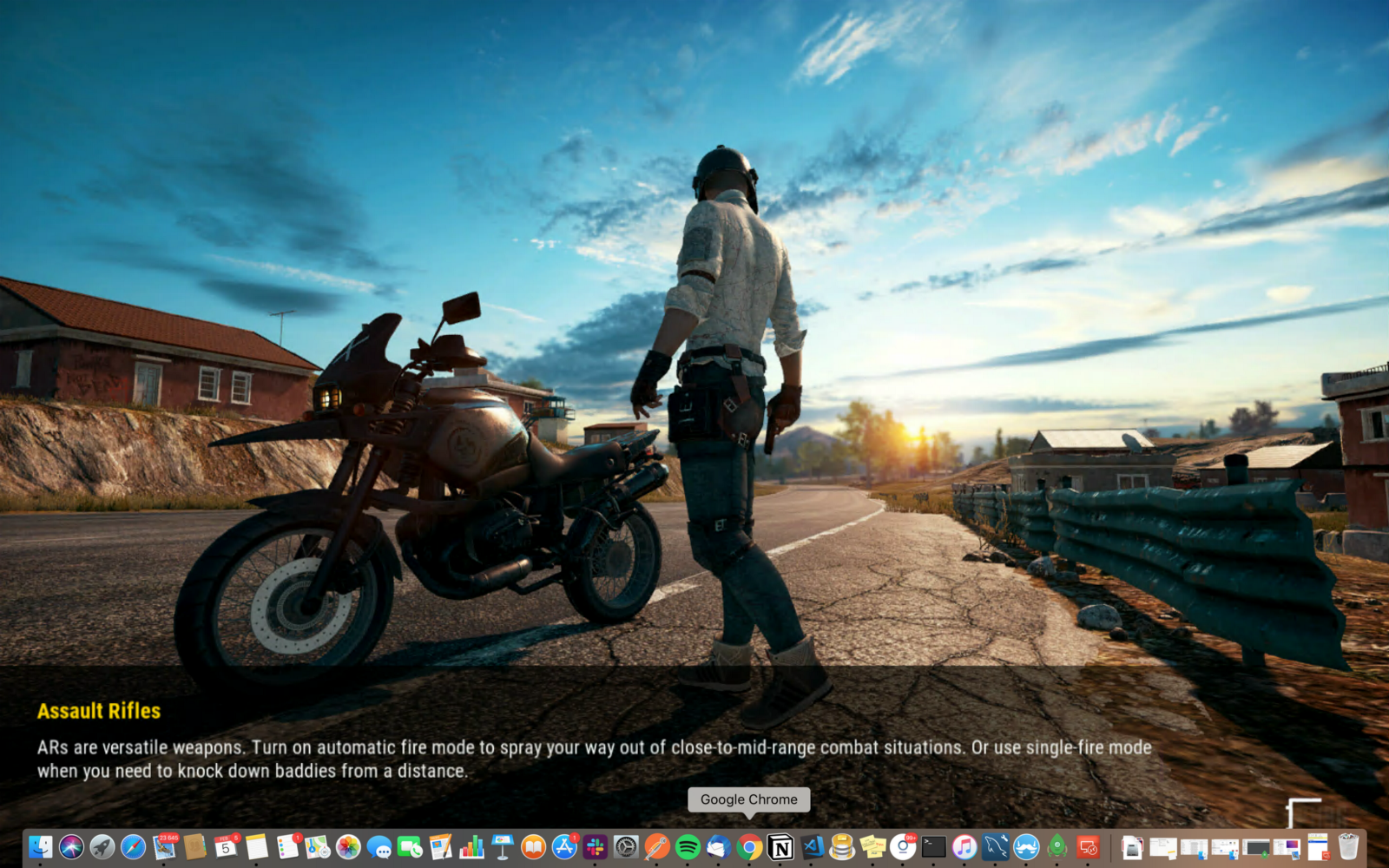Open Microsoft Remote Desktop red icon
The width and height of the screenshot is (1389, 868).
point(1088,846)
